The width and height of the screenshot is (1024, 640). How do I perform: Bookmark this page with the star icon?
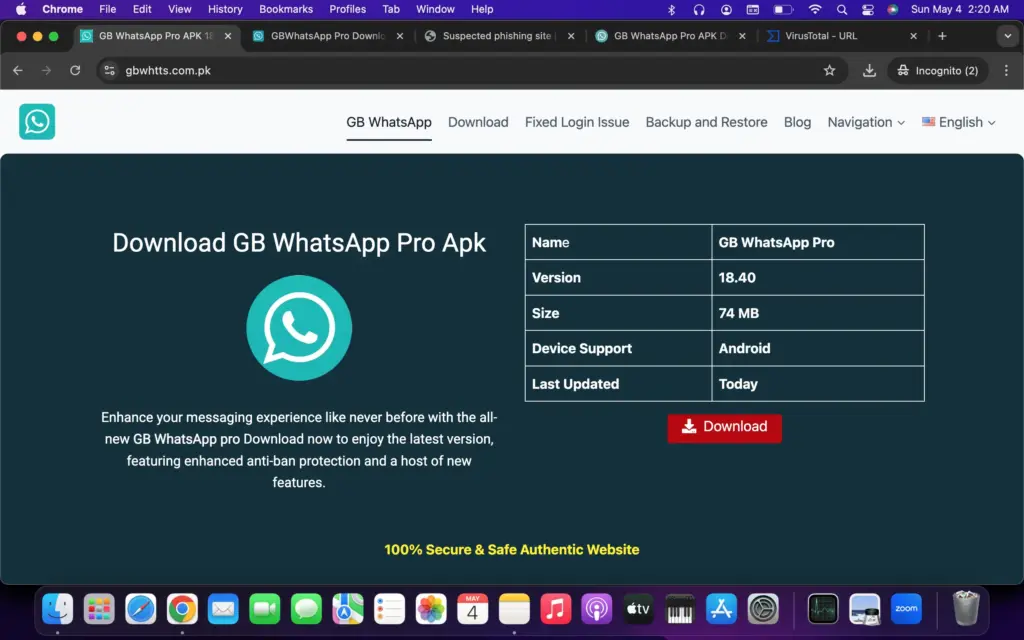pos(829,71)
